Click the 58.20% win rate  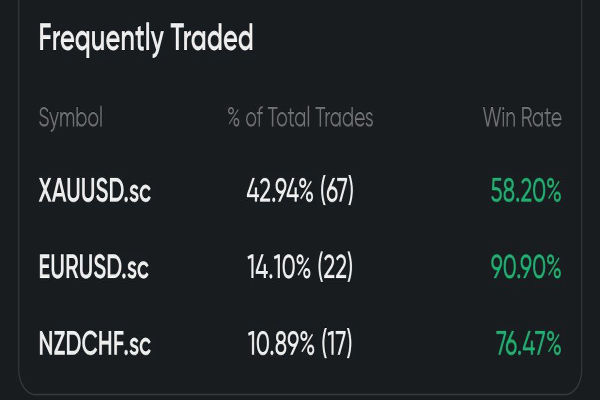[x=526, y=192]
